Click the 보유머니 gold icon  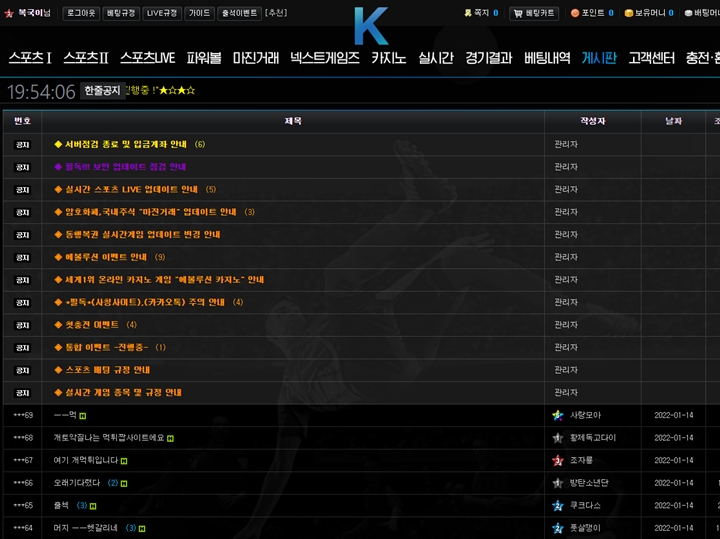pyautogui.click(x=629, y=13)
